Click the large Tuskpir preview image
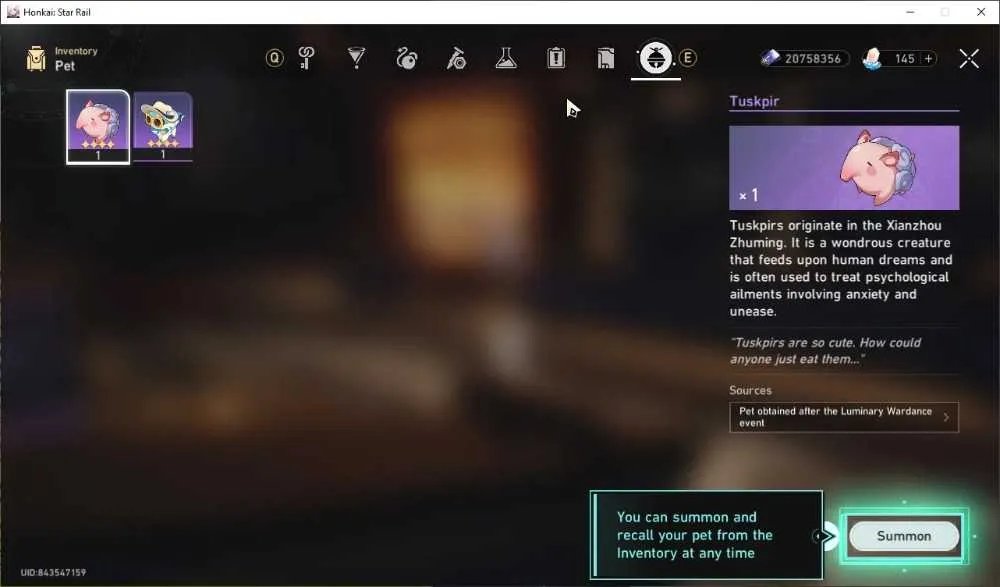This screenshot has height=587, width=1000. (x=844, y=168)
